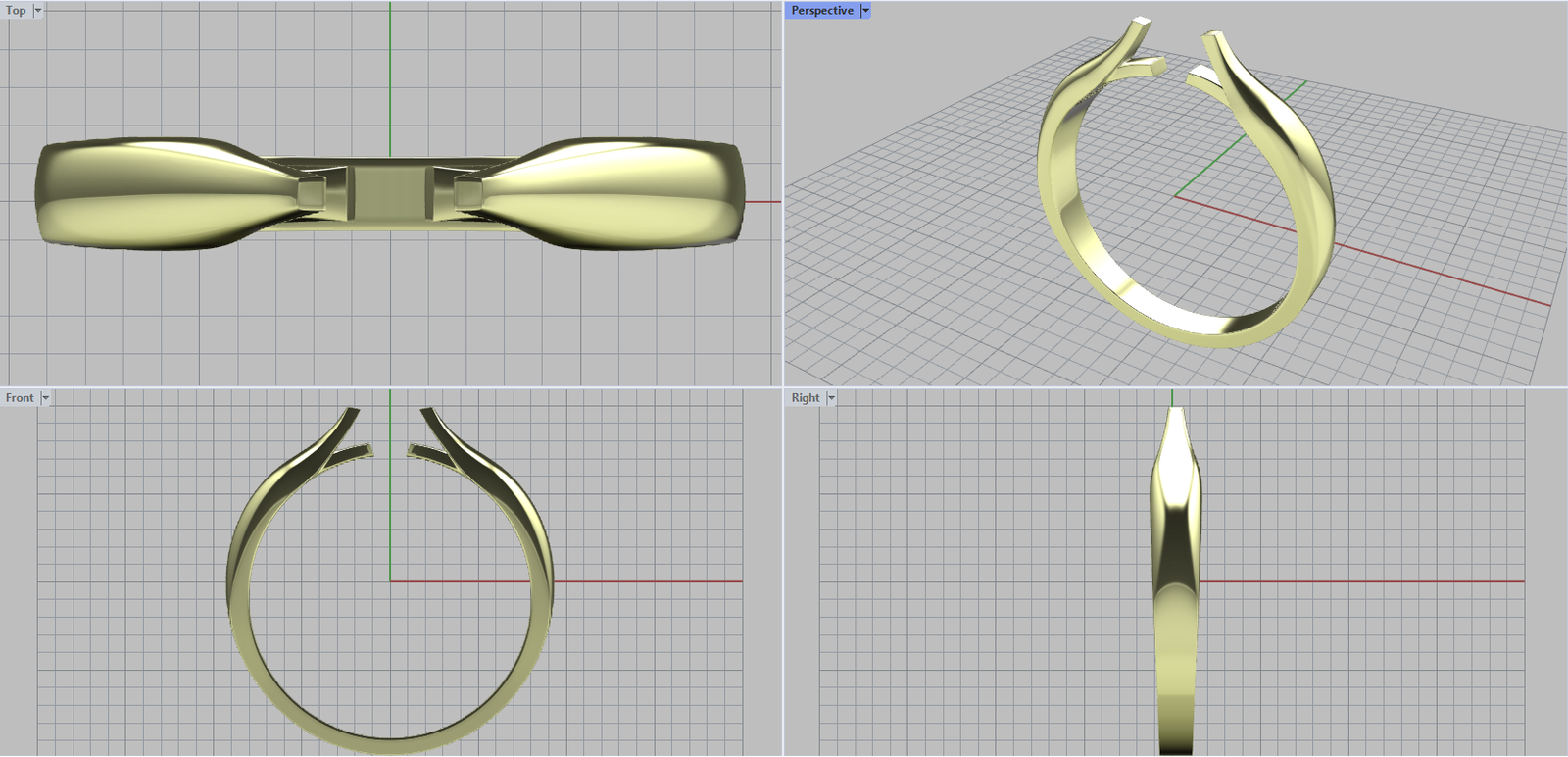Image resolution: width=1568 pixels, height=757 pixels.
Task: Click the Right viewport title label
Action: 806,398
